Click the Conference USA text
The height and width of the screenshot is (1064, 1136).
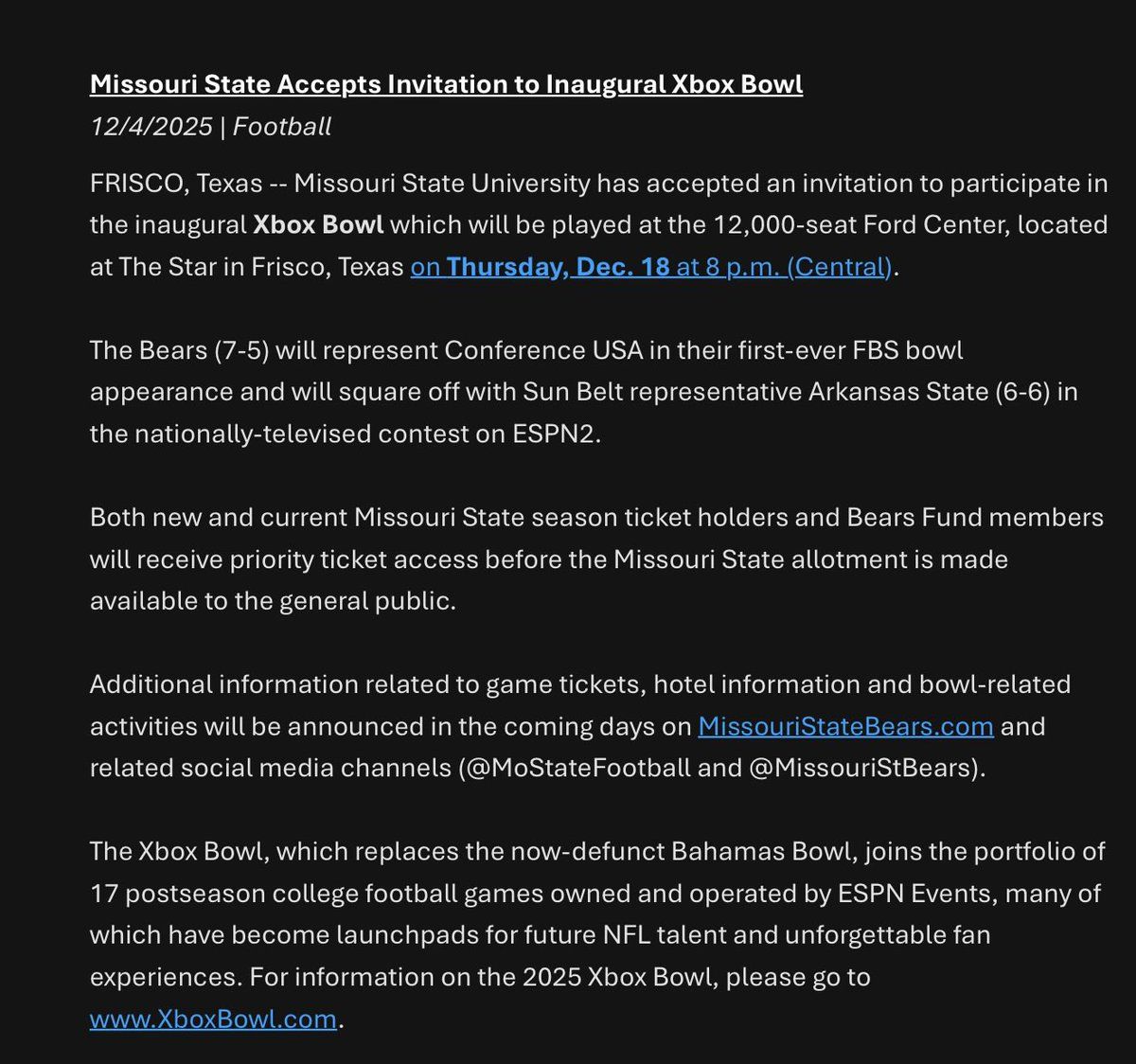click(x=530, y=350)
